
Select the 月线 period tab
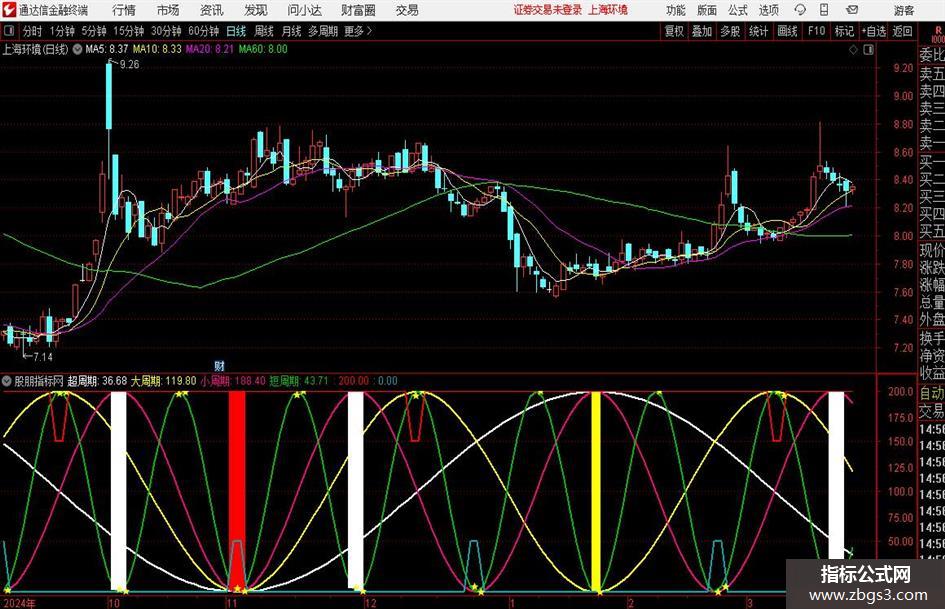(292, 31)
